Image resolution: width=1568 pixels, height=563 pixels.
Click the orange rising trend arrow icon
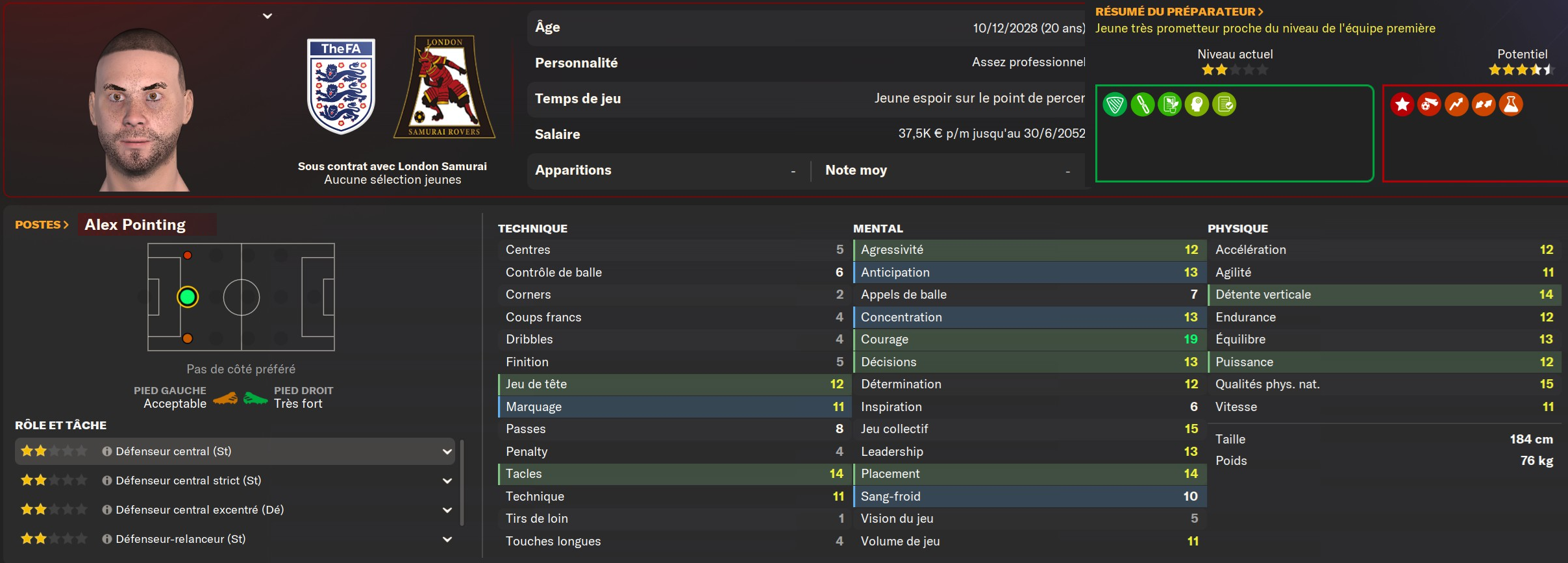pyautogui.click(x=1456, y=105)
